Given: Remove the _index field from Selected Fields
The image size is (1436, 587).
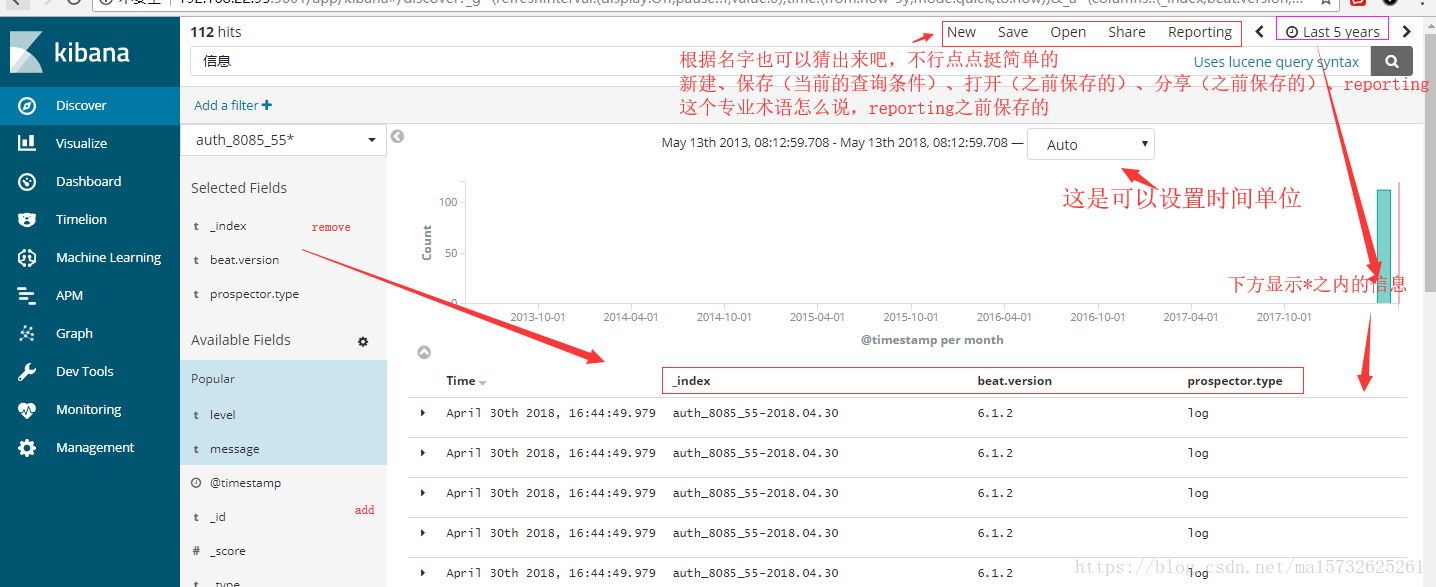Looking at the screenshot, I should click(330, 226).
